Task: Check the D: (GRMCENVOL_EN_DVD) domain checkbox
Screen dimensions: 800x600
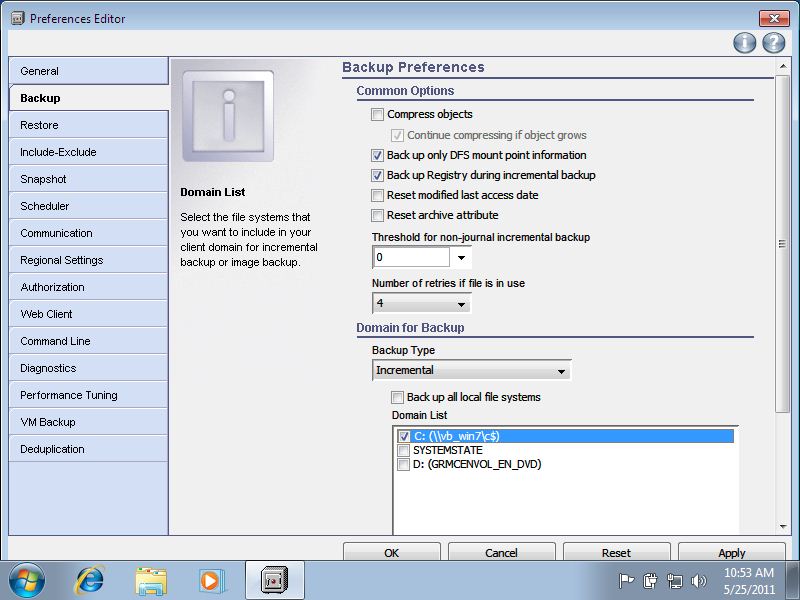Action: (404, 464)
